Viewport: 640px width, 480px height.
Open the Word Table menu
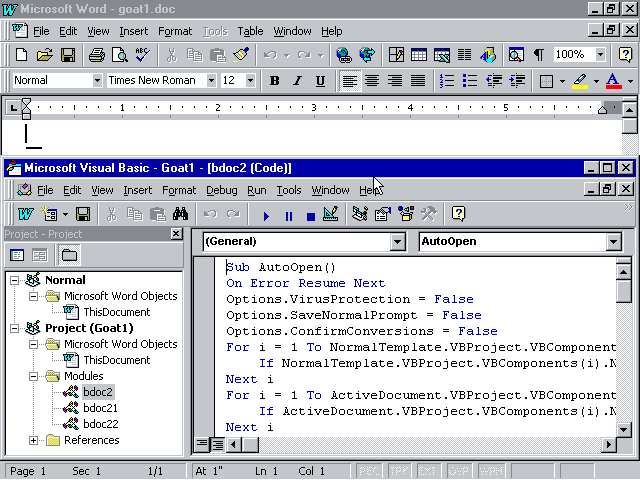[250, 31]
